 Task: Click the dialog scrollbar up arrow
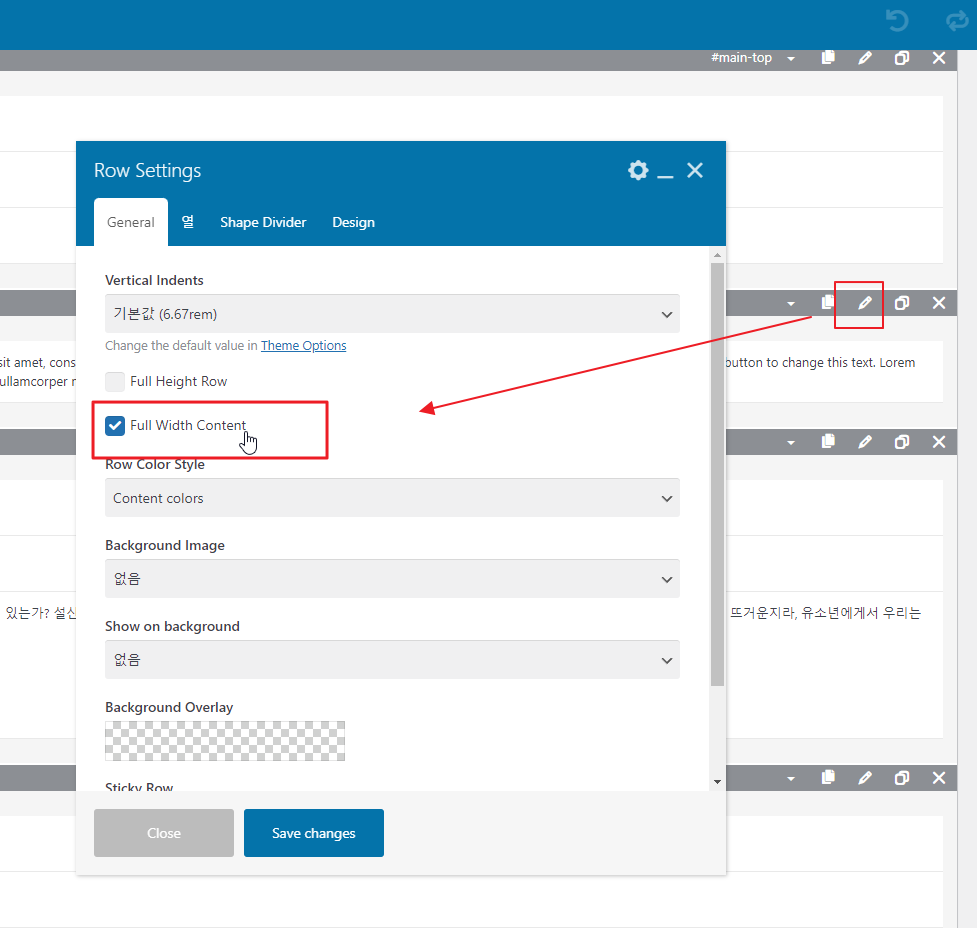point(717,254)
